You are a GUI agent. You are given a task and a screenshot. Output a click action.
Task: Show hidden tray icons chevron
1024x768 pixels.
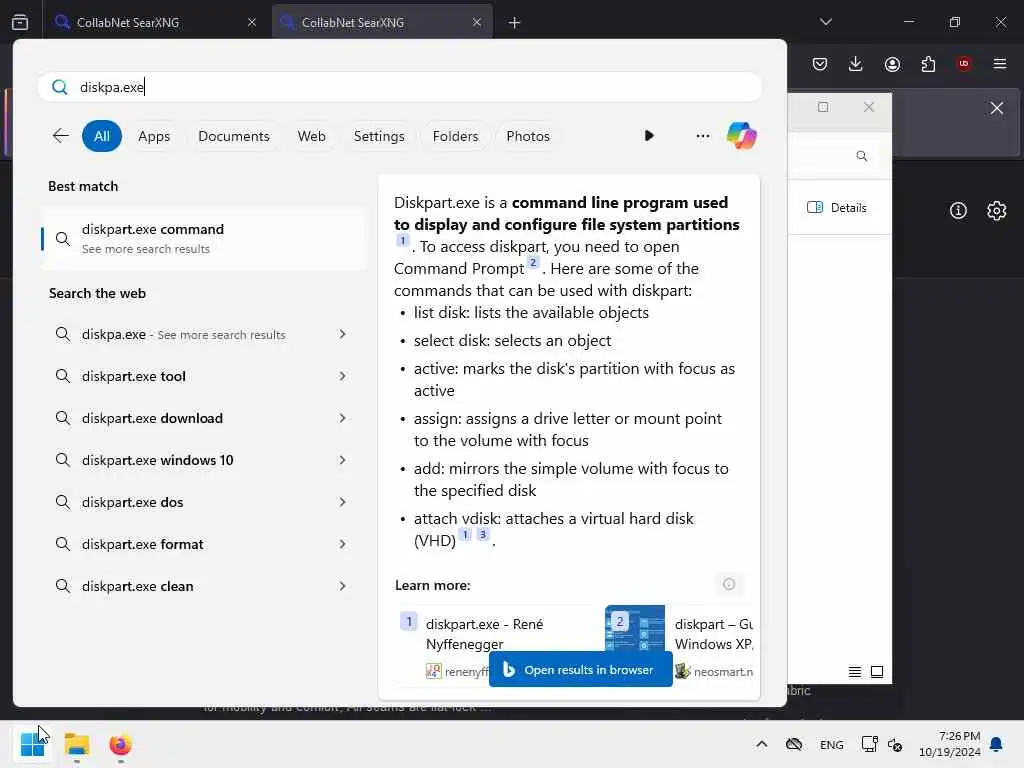click(761, 744)
